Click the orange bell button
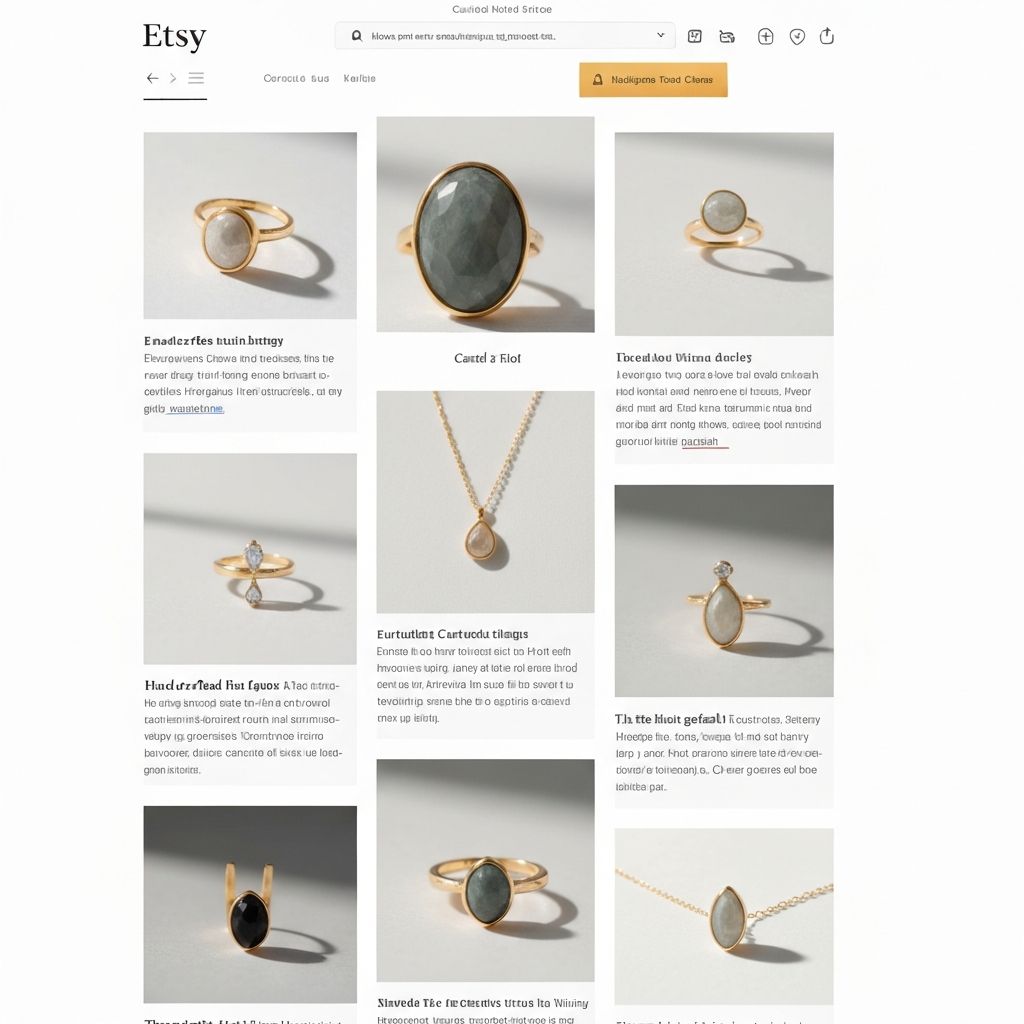 click(653, 80)
